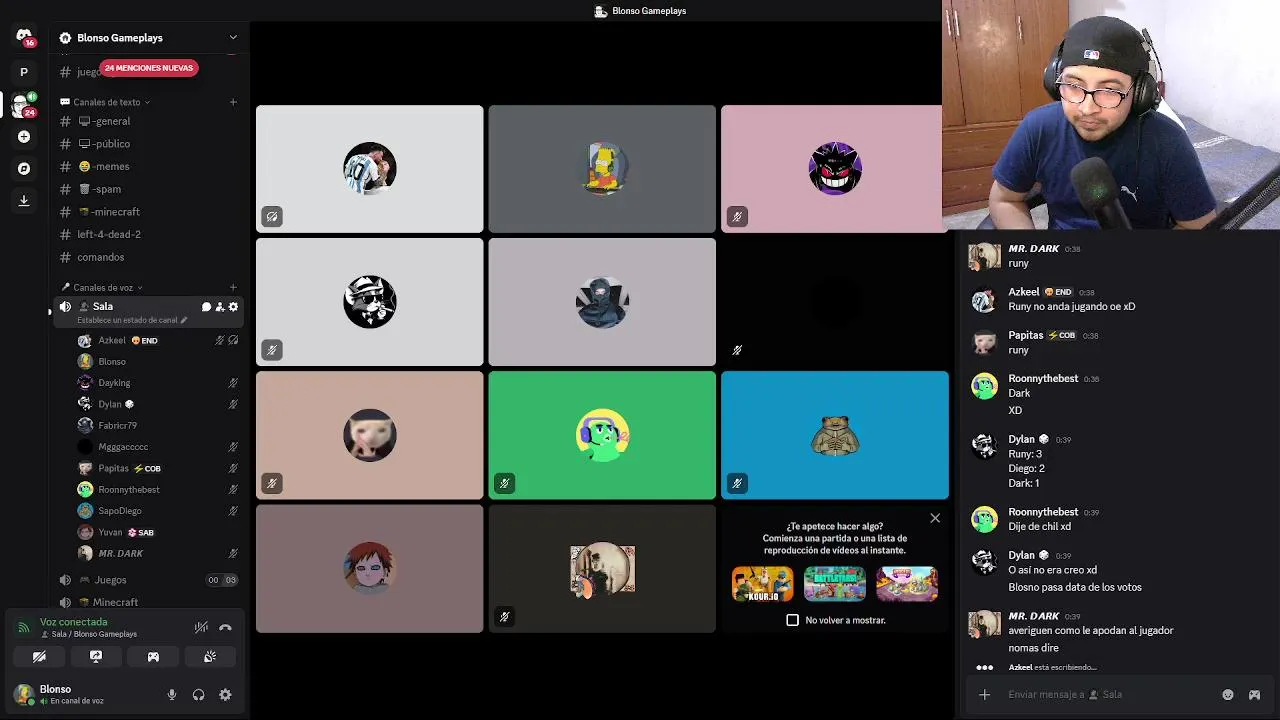This screenshot has height=720, width=1280.
Task: Open the -minecraft text channel
Action: (148, 212)
